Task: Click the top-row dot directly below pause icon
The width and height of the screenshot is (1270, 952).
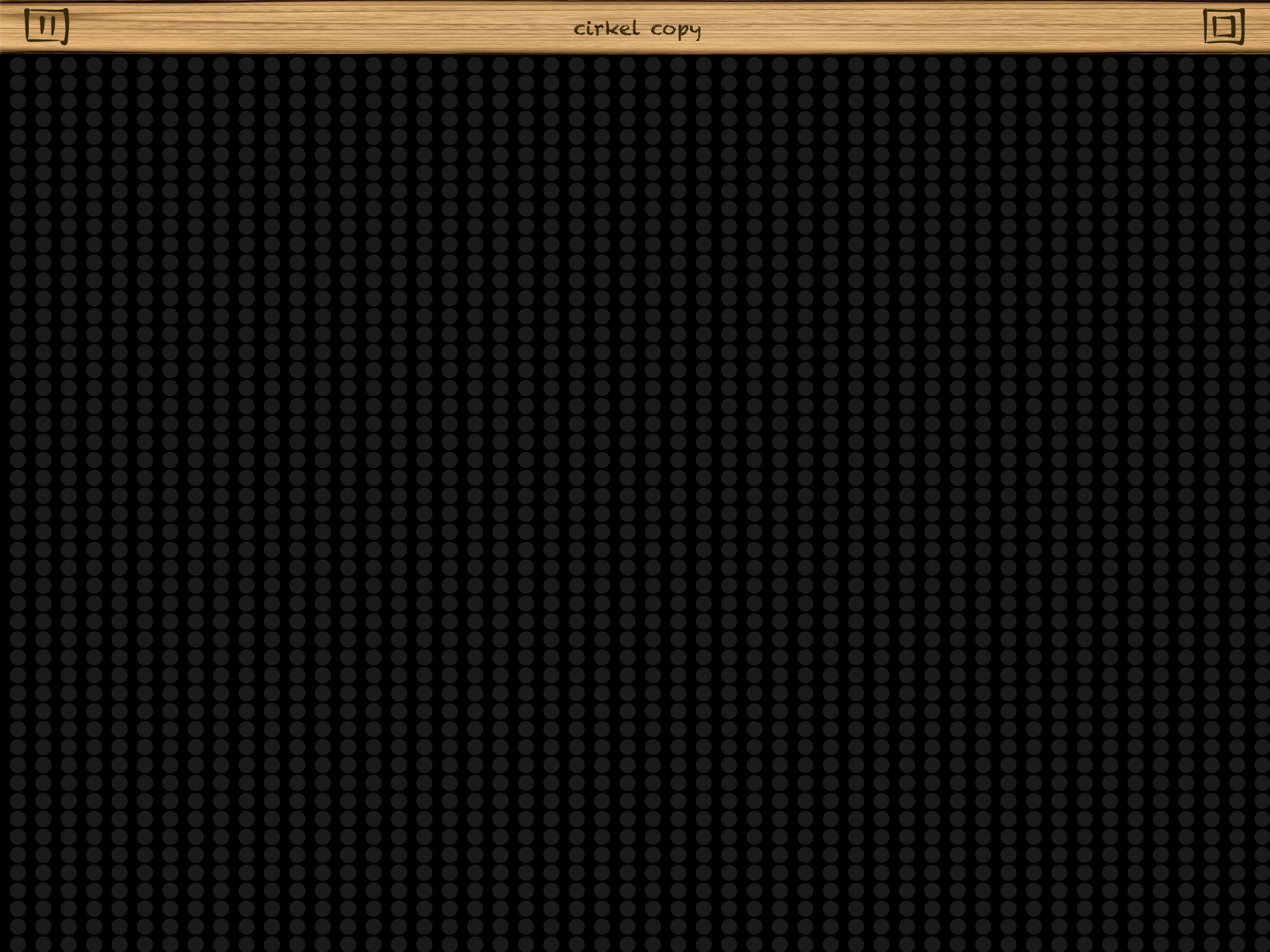Action: (x=43, y=64)
